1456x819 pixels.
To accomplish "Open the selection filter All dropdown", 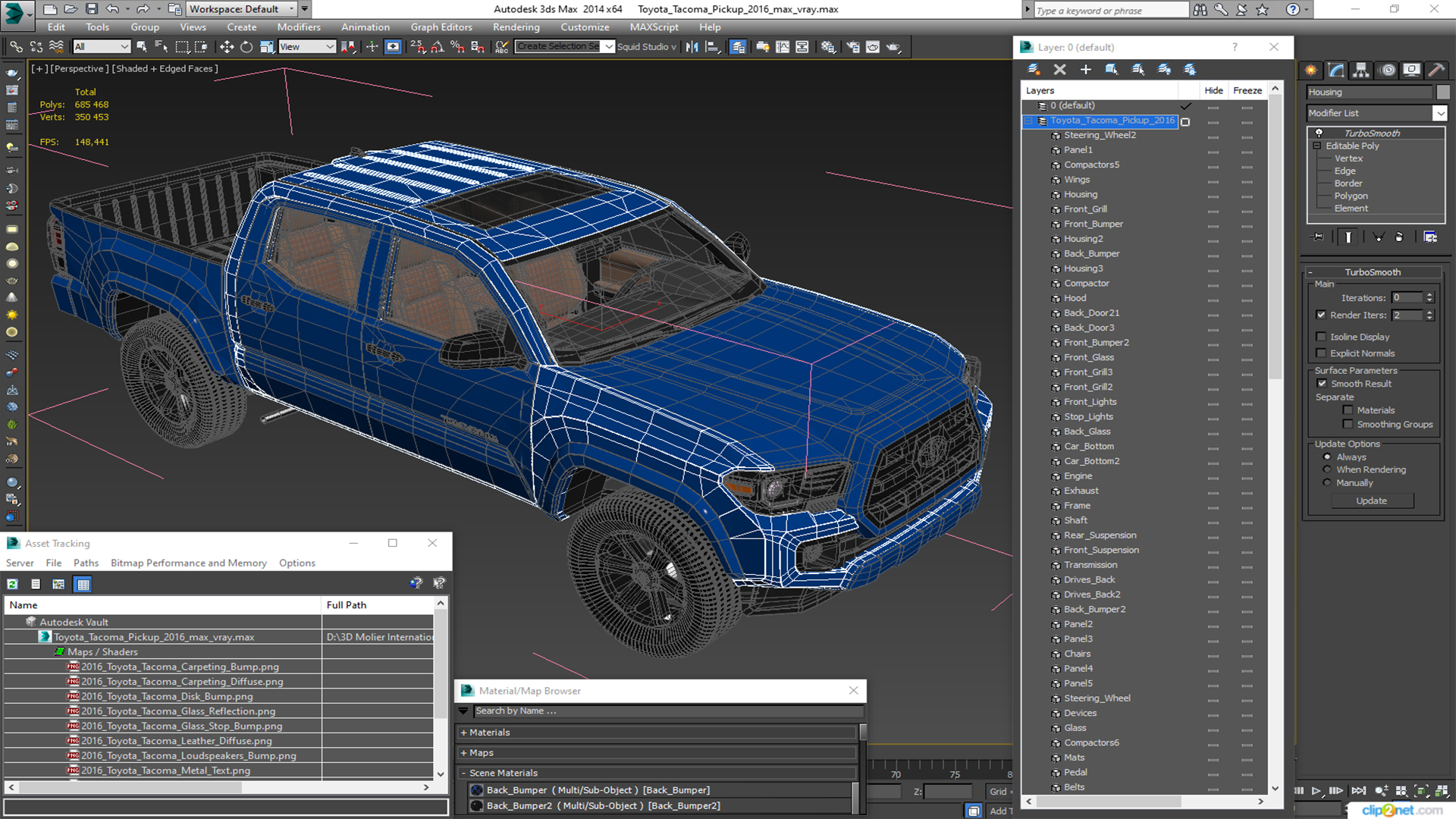I will [102, 47].
